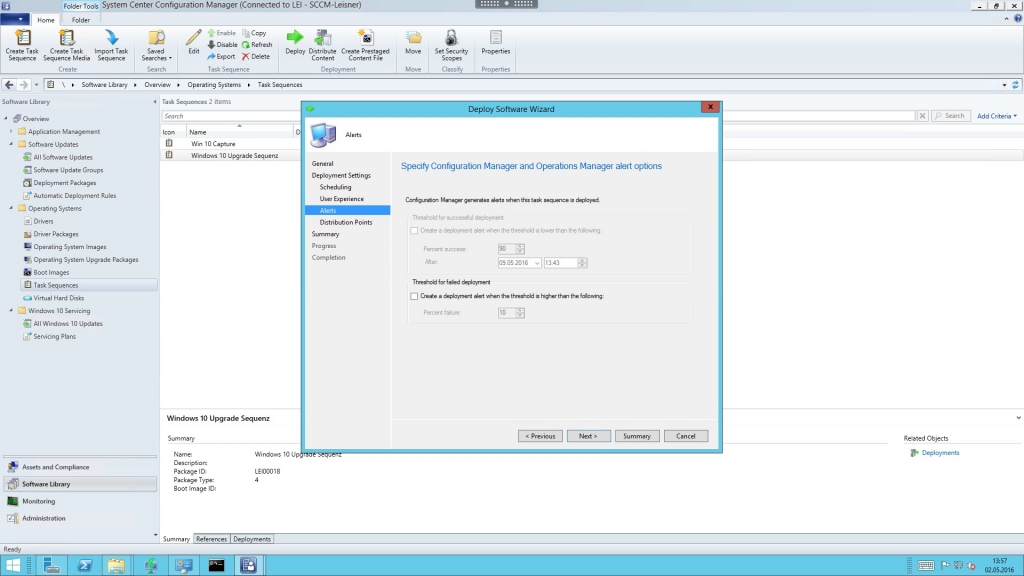Open the Monitoring workspace
Image resolution: width=1024 pixels, height=576 pixels.
(x=80, y=501)
